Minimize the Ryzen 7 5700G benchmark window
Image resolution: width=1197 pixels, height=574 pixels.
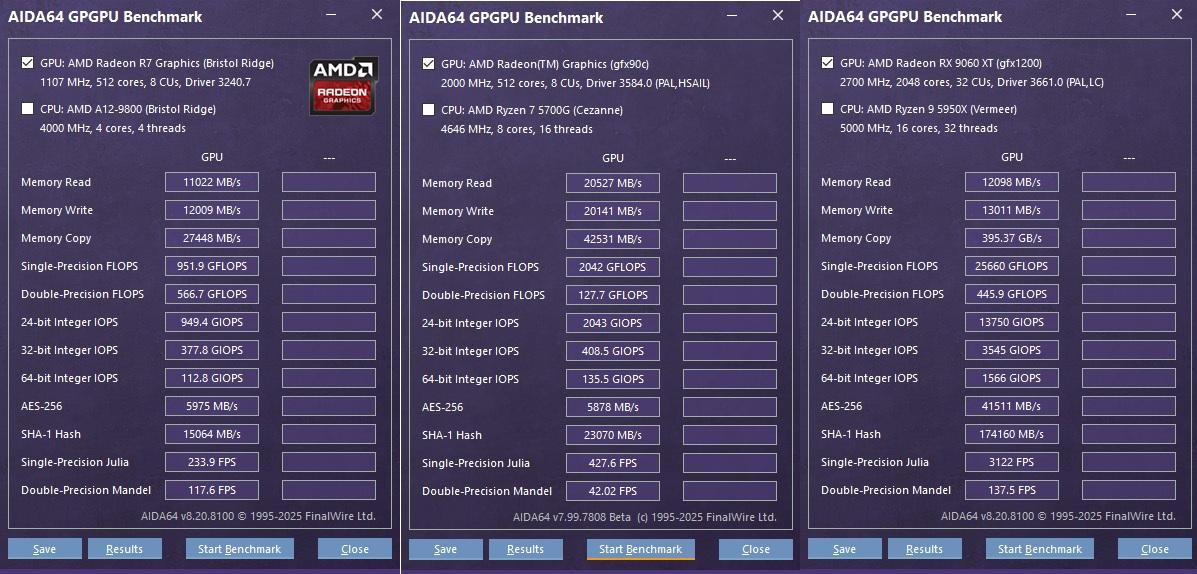pos(731,15)
